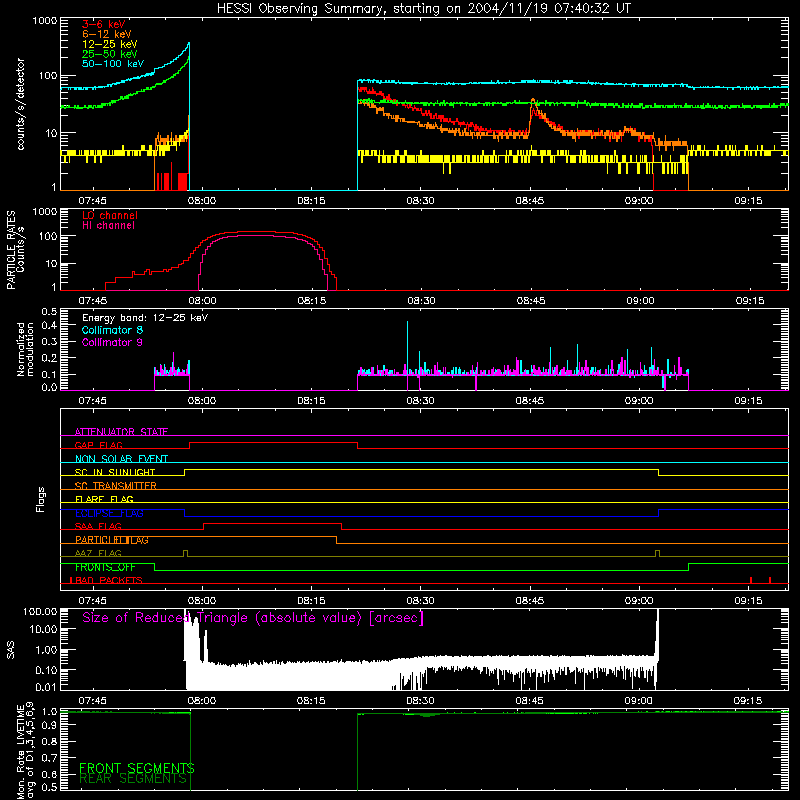
Task: Click '09:15' tick under the count-rate plot
Action: tap(748, 201)
